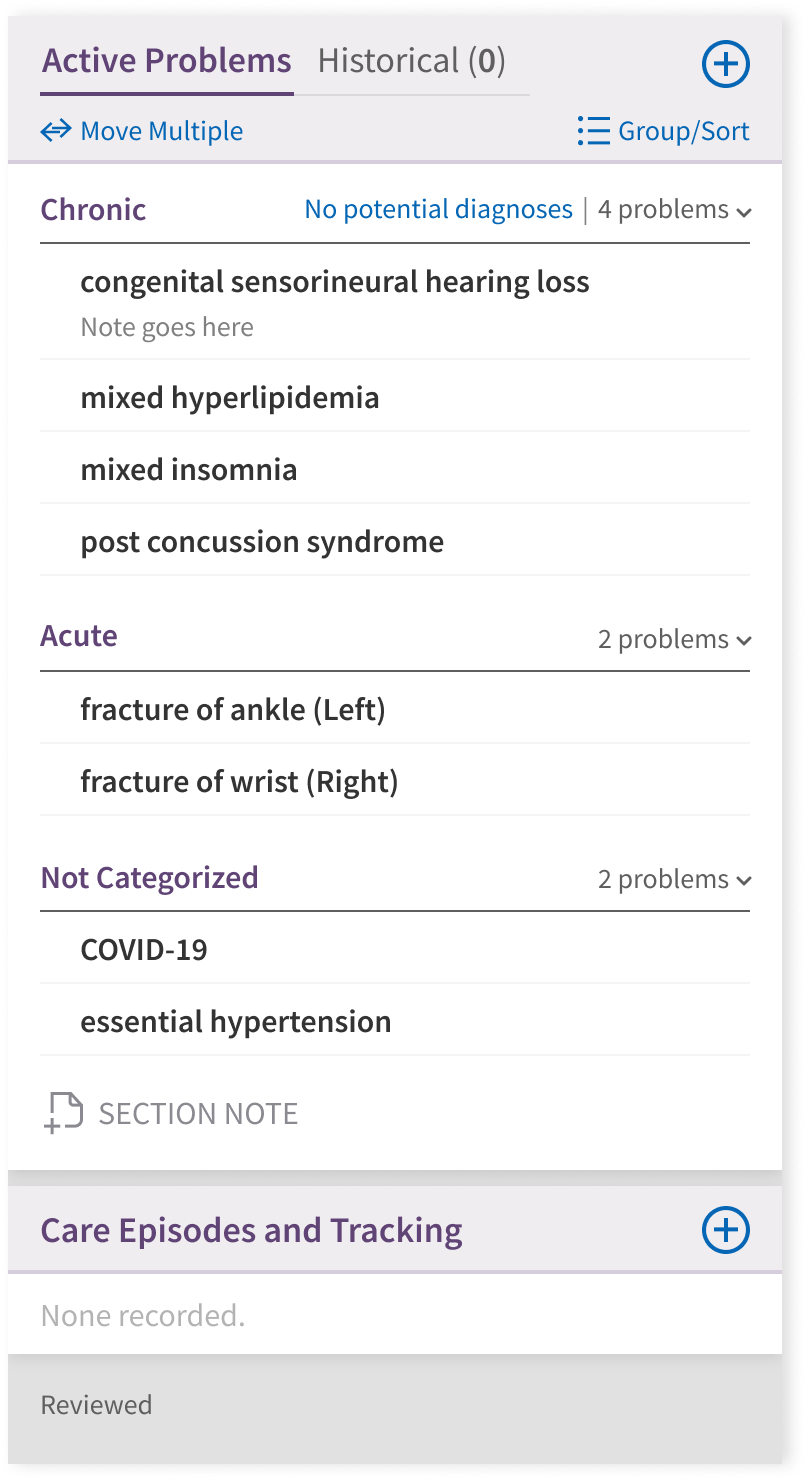This screenshot has width=806, height=1480.
Task: Switch to the Historical tab
Action: pyautogui.click(x=411, y=61)
